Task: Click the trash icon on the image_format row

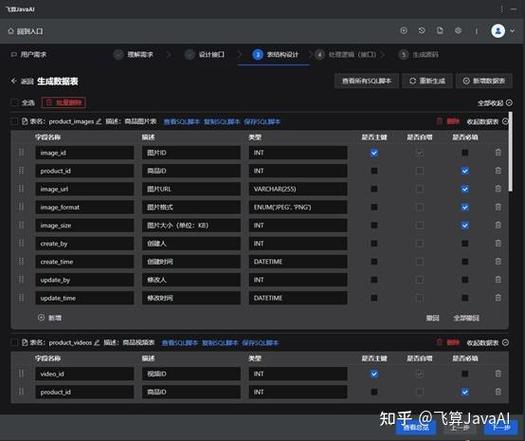Action: pyautogui.click(x=498, y=207)
